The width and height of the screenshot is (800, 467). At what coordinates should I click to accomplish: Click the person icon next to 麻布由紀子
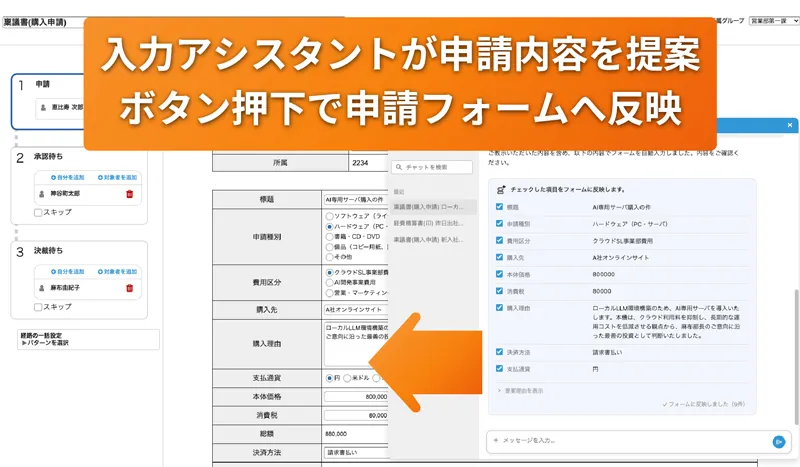(x=42, y=288)
